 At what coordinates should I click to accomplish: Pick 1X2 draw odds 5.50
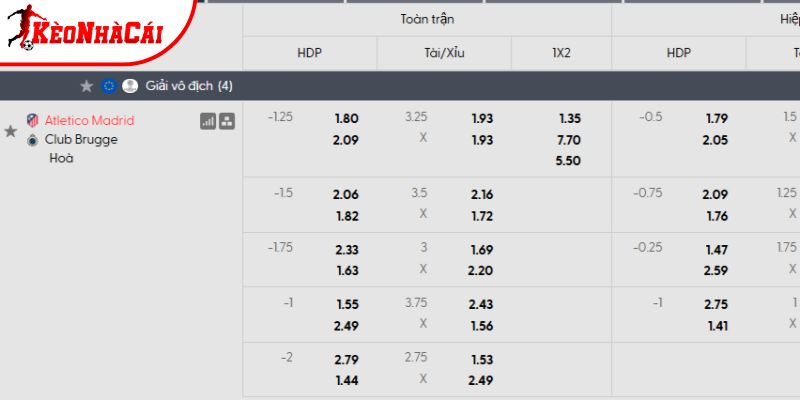click(568, 161)
